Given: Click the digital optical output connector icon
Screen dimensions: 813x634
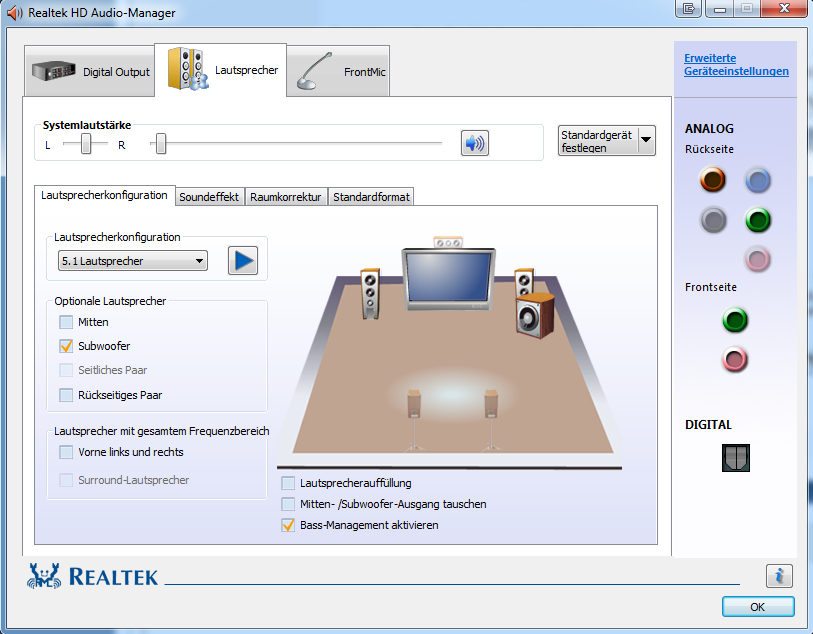Looking at the screenshot, I should [736, 458].
